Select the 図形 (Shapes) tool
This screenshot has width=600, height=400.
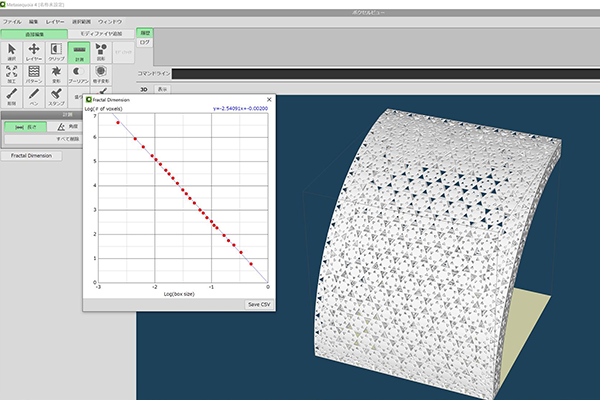[101, 52]
